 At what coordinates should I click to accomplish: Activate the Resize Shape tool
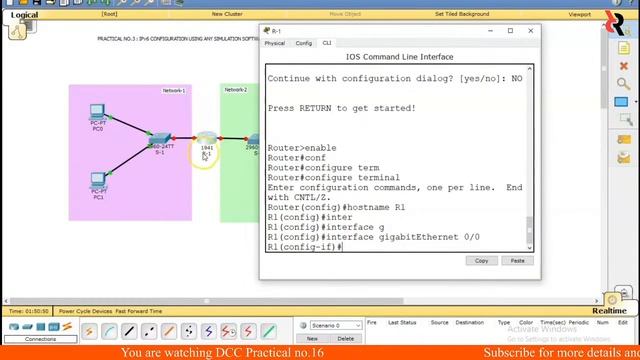coord(625,120)
